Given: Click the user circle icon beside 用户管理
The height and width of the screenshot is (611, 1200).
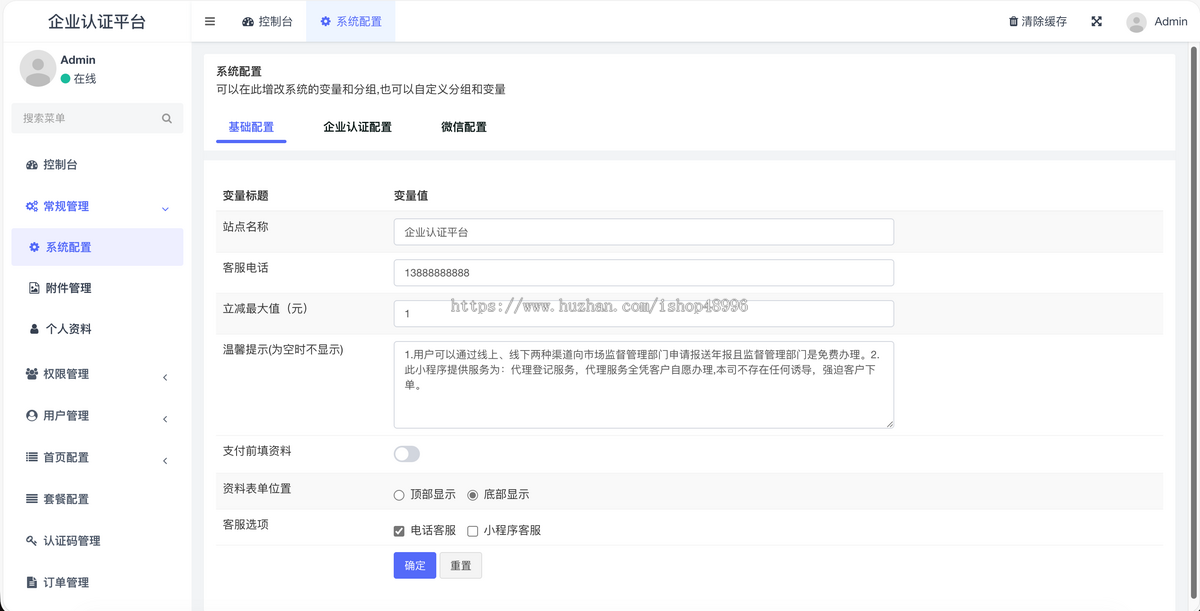Looking at the screenshot, I should click(x=32, y=416).
